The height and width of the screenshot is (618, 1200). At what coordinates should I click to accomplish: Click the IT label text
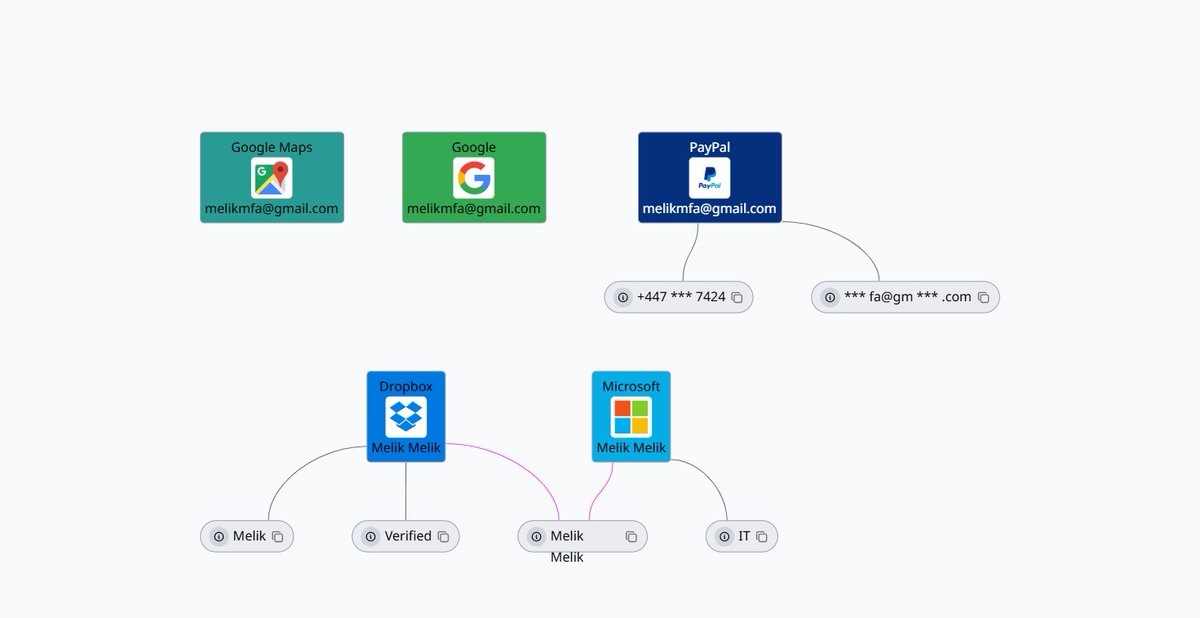click(x=744, y=536)
